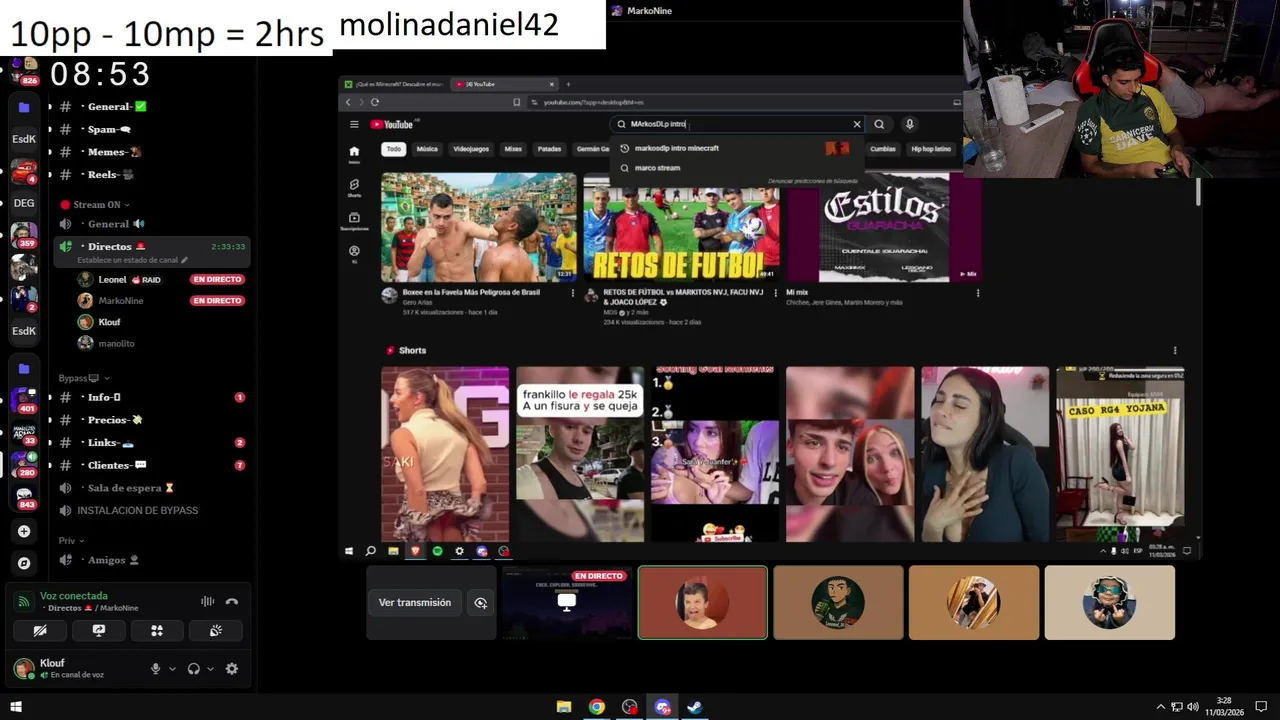Select EN DIRECTO stream preview tile
Screen dimensions: 1280x720
pyautogui.click(x=567, y=603)
